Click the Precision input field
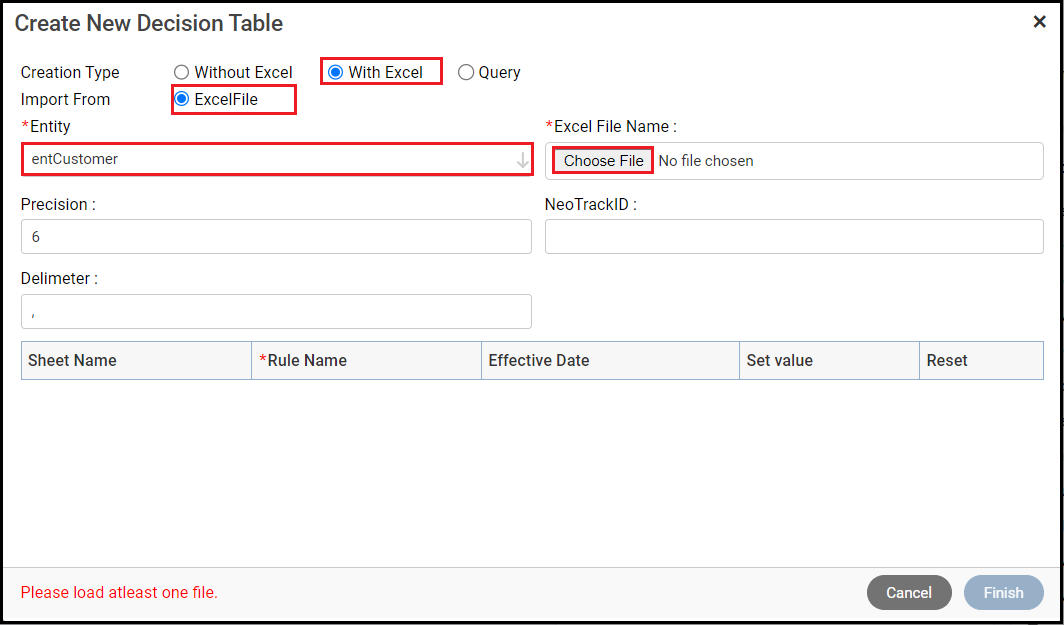1064x625 pixels. coord(276,237)
